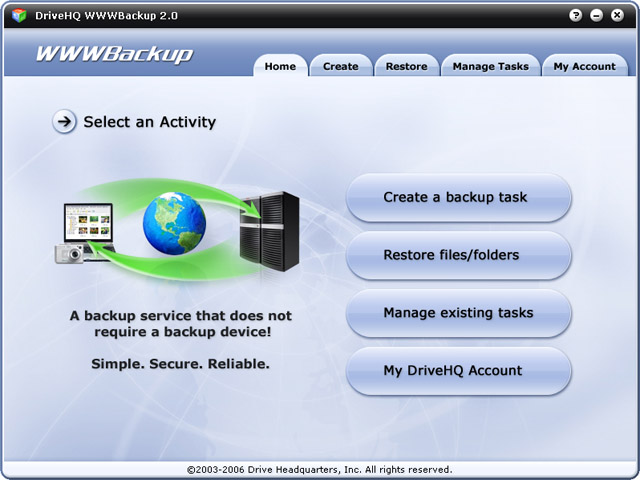Click the globe illustration
The width and height of the screenshot is (640, 480).
tap(173, 225)
